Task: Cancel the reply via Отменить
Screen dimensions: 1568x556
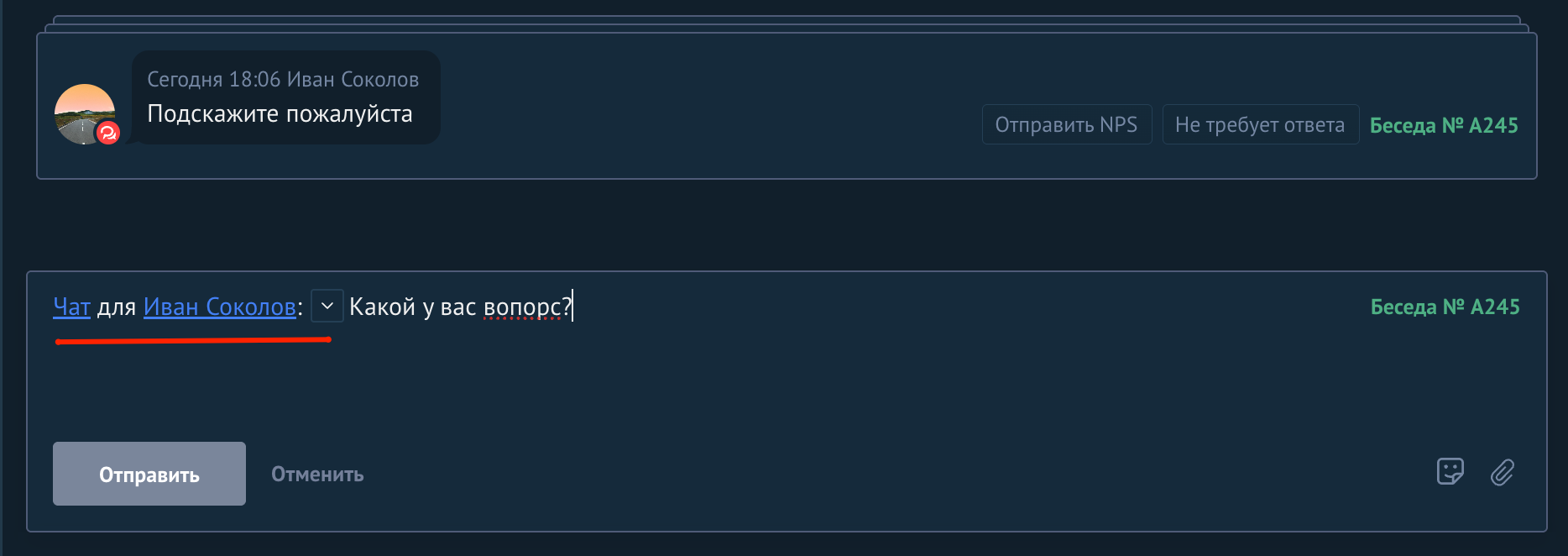Action: coord(317,475)
